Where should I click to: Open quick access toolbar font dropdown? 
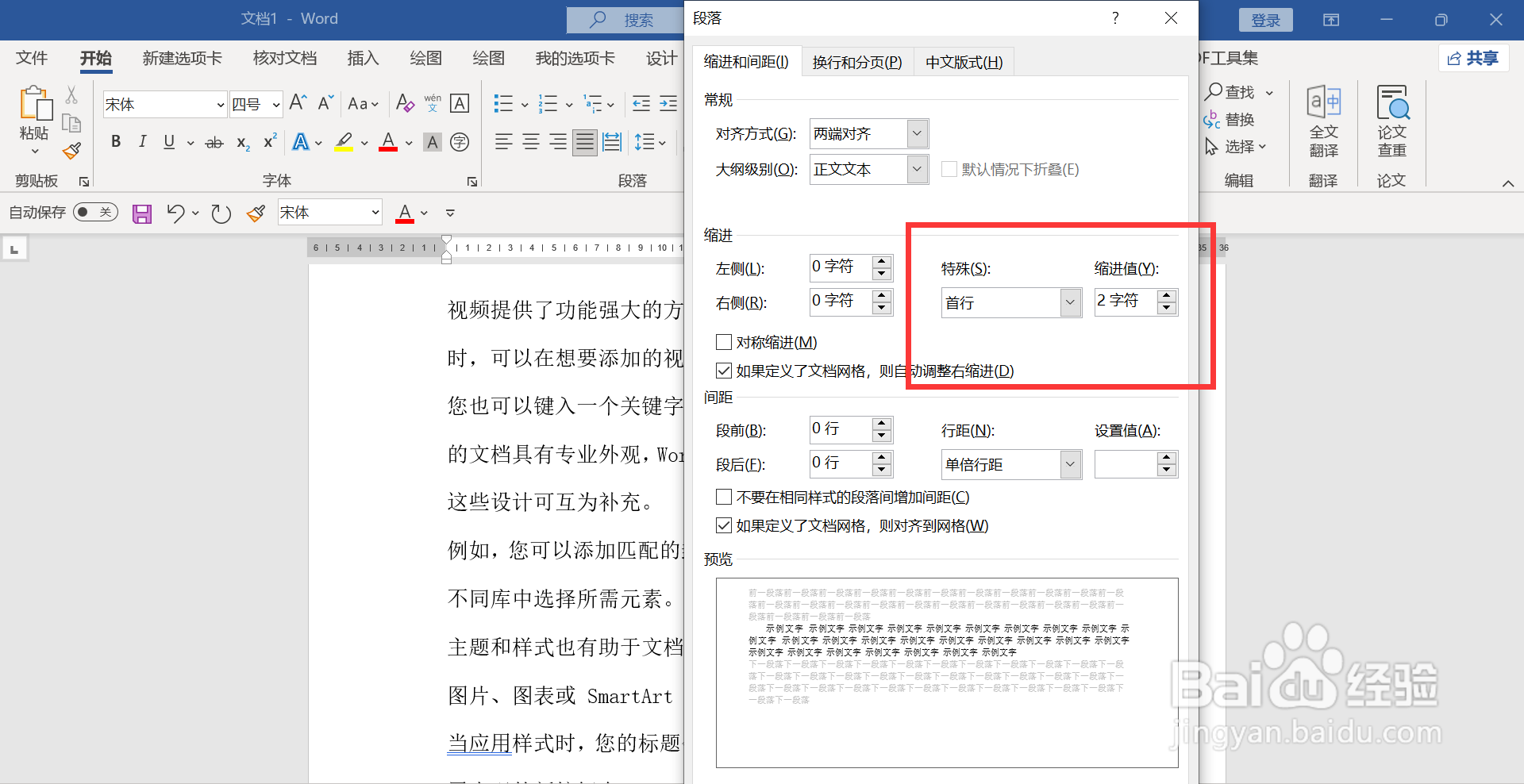[x=375, y=213]
